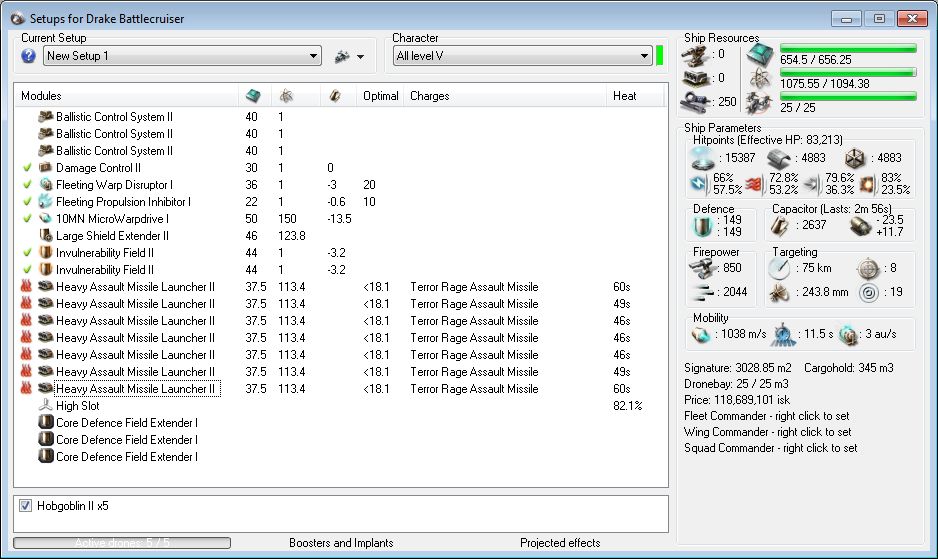Click the Fleeting Warp Disruptor I icon
938x559 pixels.
pyautogui.click(x=46, y=185)
